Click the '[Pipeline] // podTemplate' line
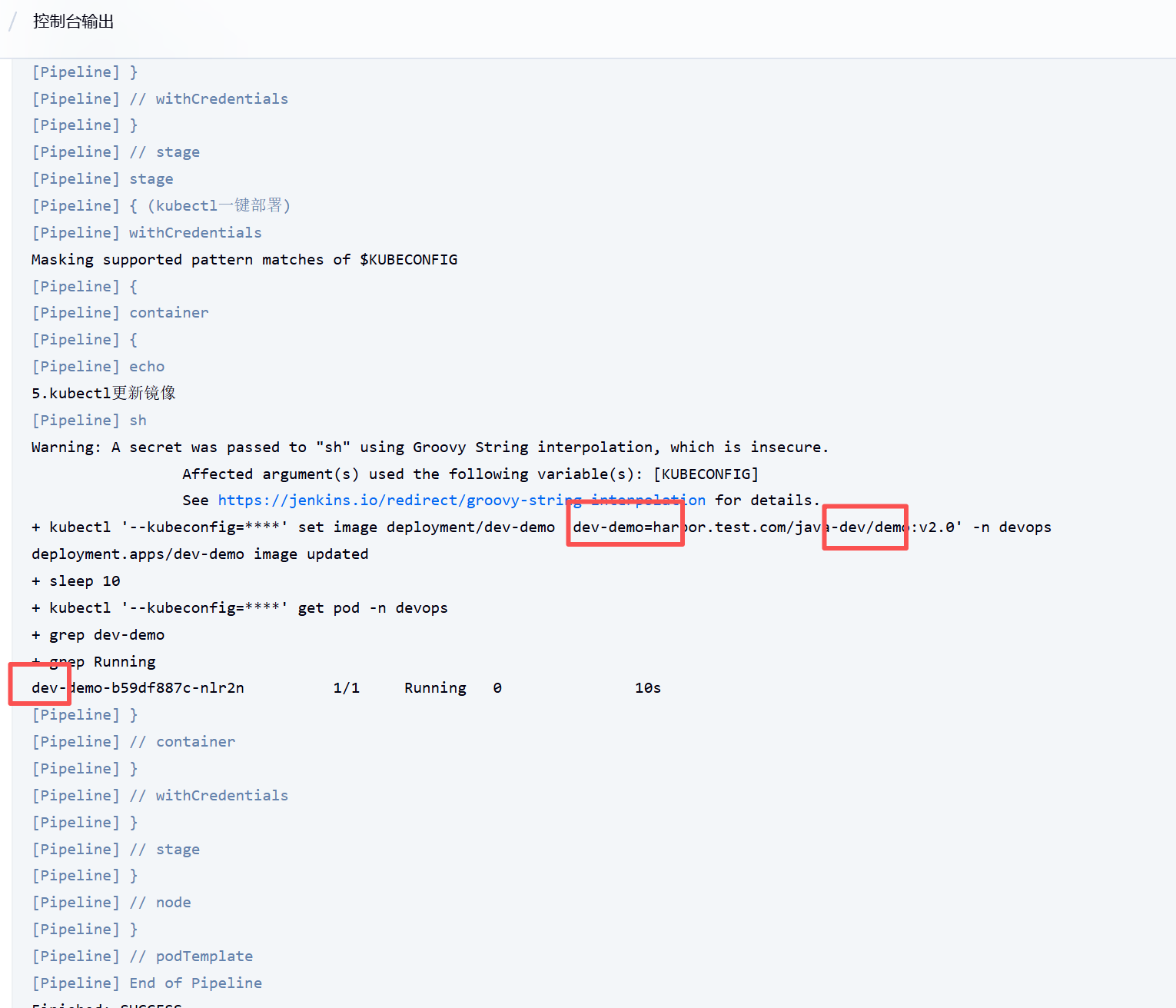This screenshot has width=1176, height=1008. tap(142, 956)
